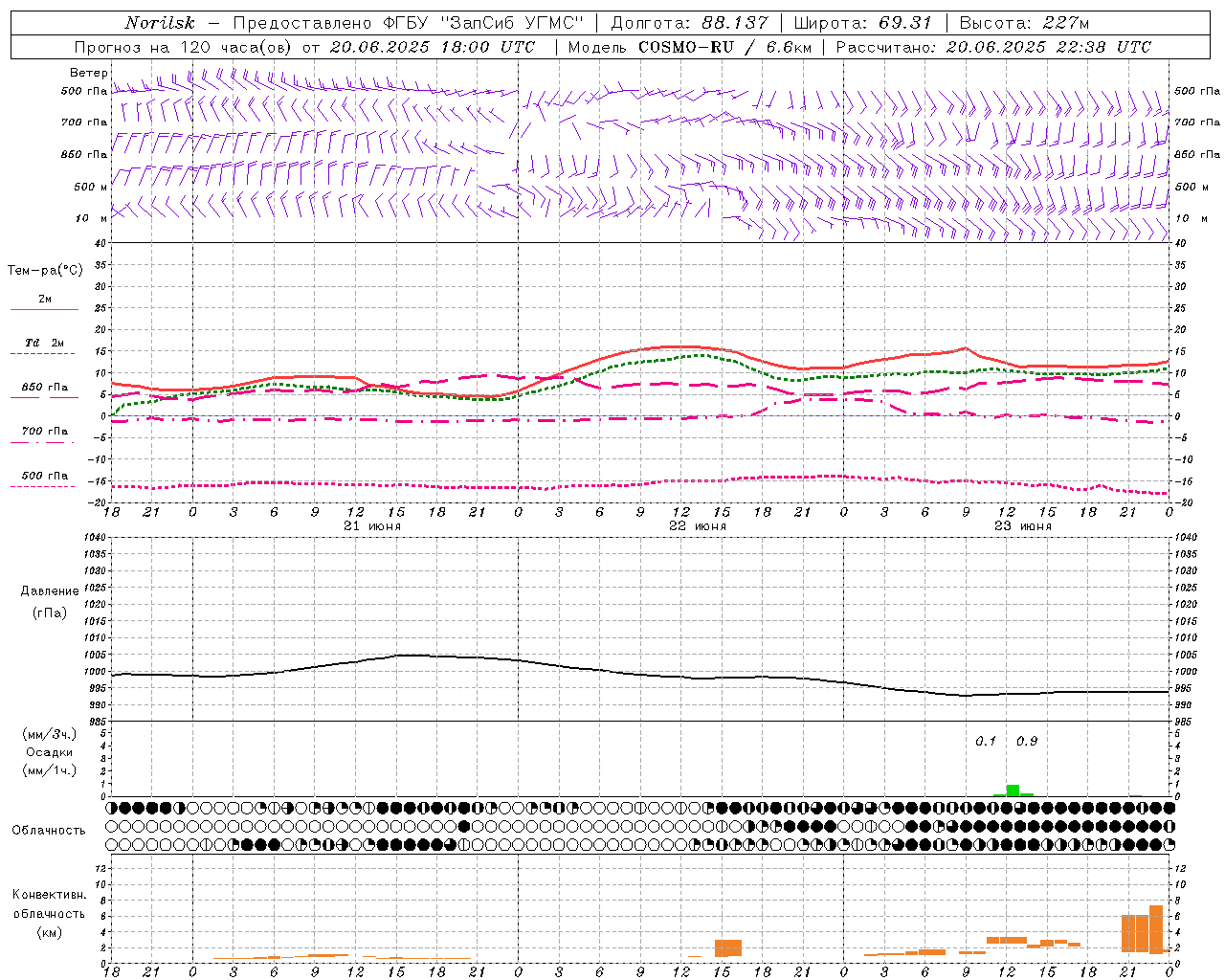
Task: Click the 700 гПа temperature legend entry
Action: (45, 432)
